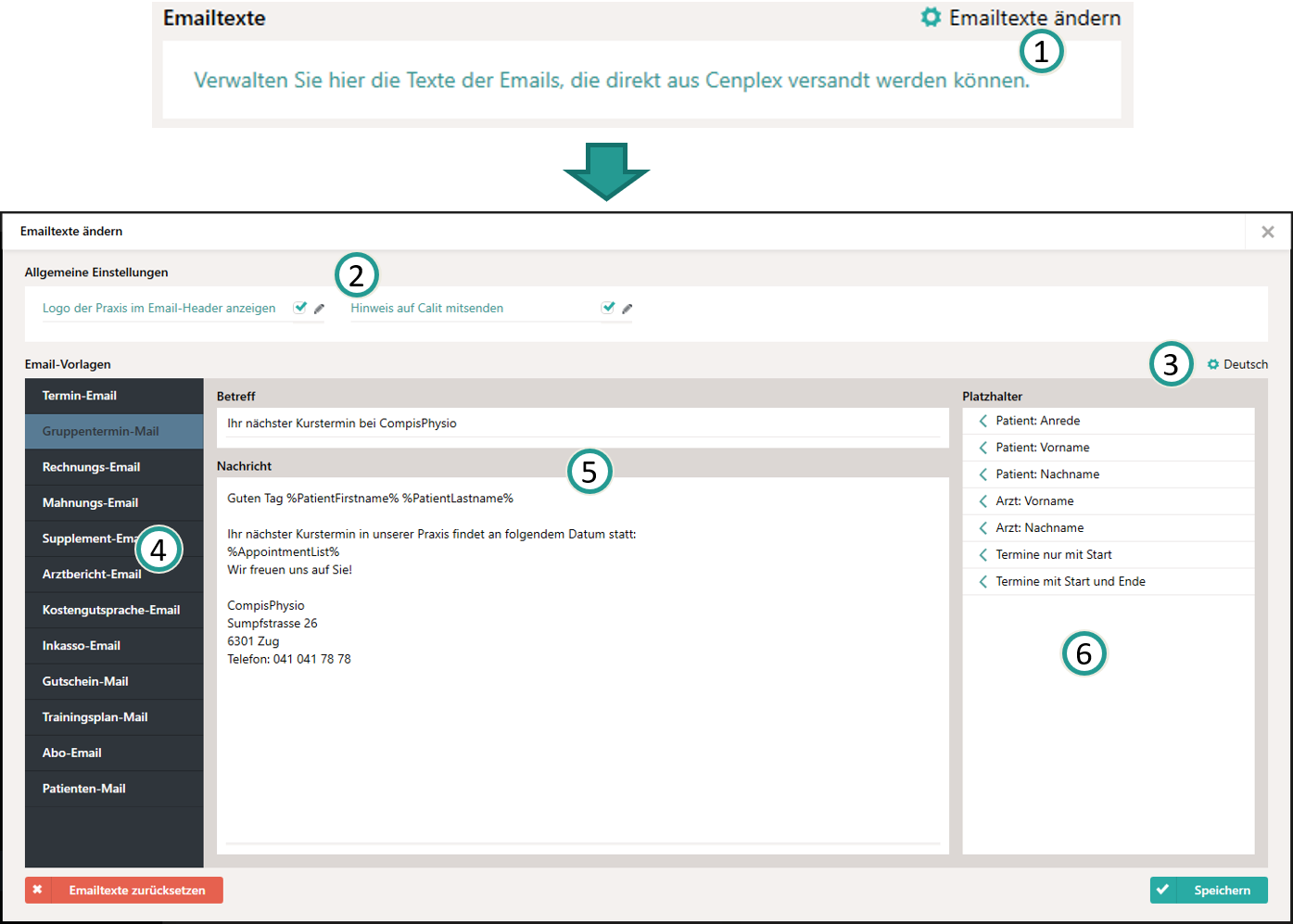This screenshot has width=1293, height=924.
Task: Select the Trainingsplan-Mail template tab
Action: [114, 716]
